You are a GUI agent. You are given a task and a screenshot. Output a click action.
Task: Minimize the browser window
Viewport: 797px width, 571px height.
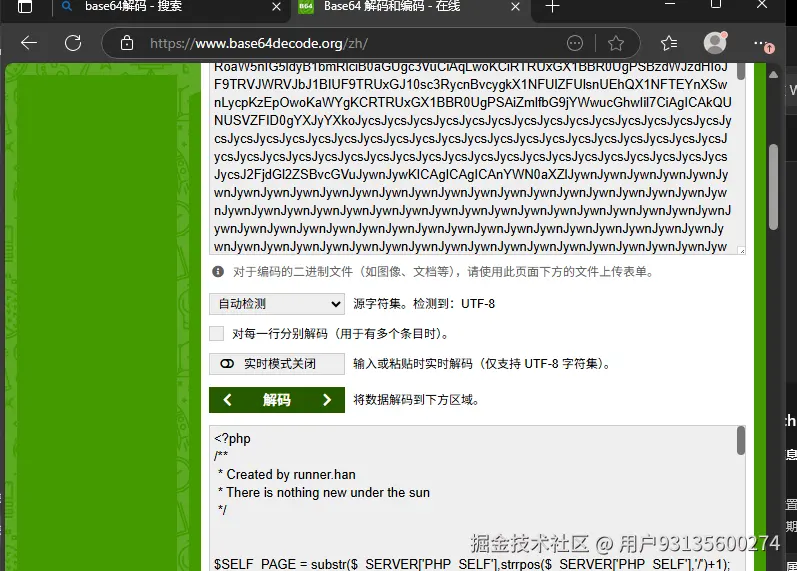coord(670,5)
